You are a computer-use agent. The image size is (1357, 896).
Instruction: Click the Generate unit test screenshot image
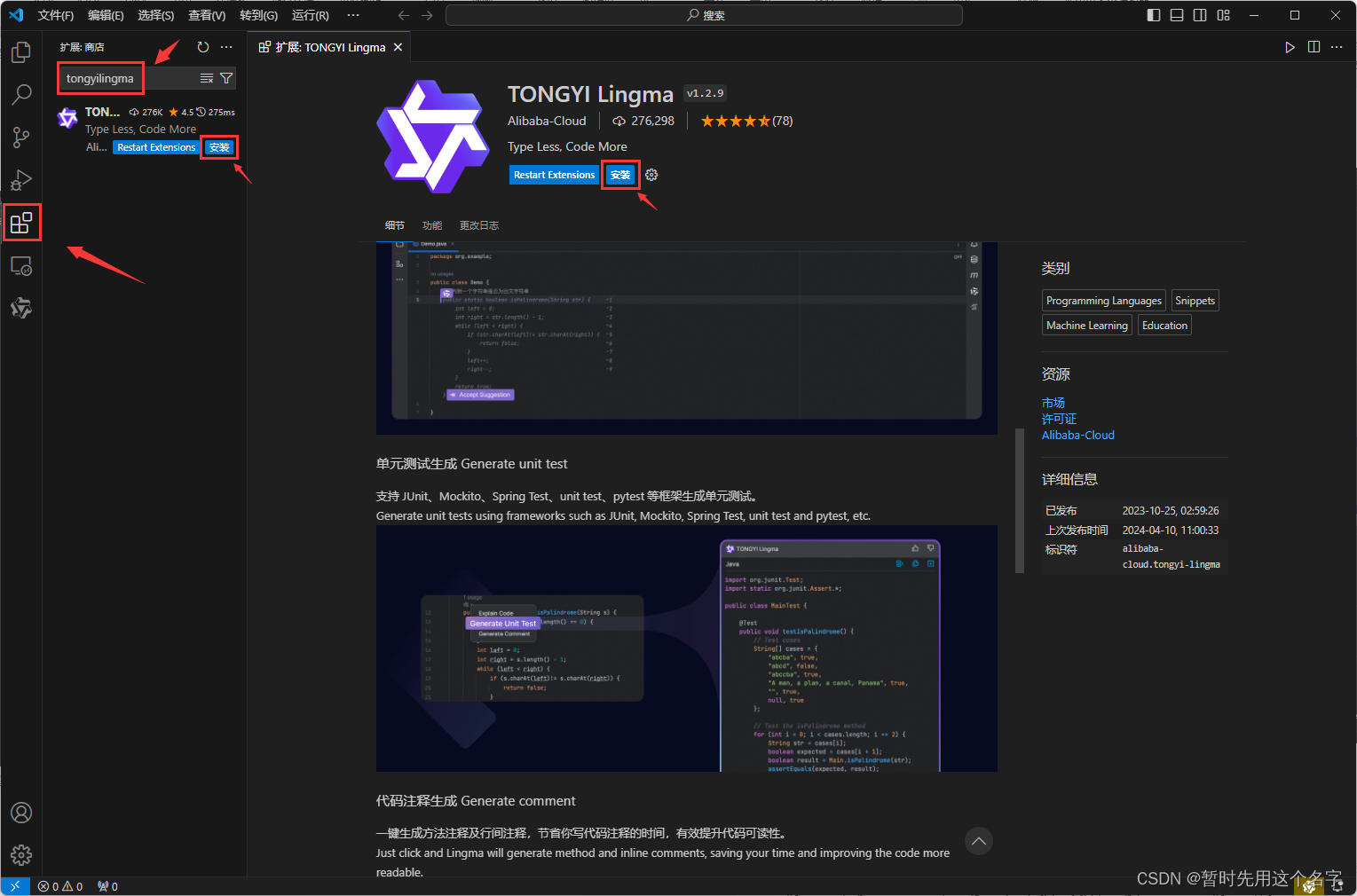[x=686, y=648]
